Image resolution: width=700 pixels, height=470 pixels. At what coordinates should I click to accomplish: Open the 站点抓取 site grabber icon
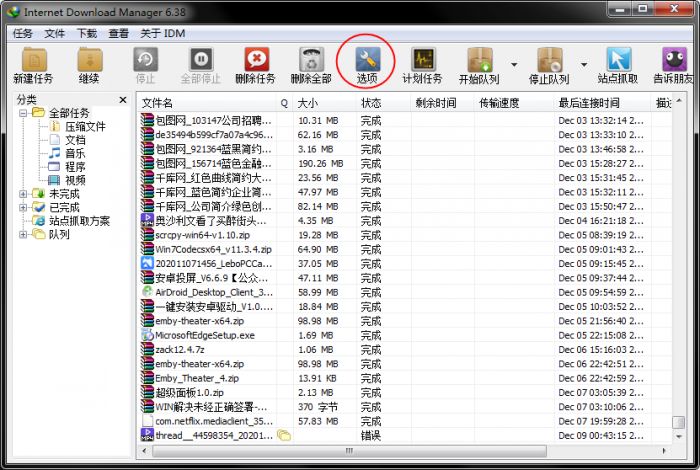[618, 59]
